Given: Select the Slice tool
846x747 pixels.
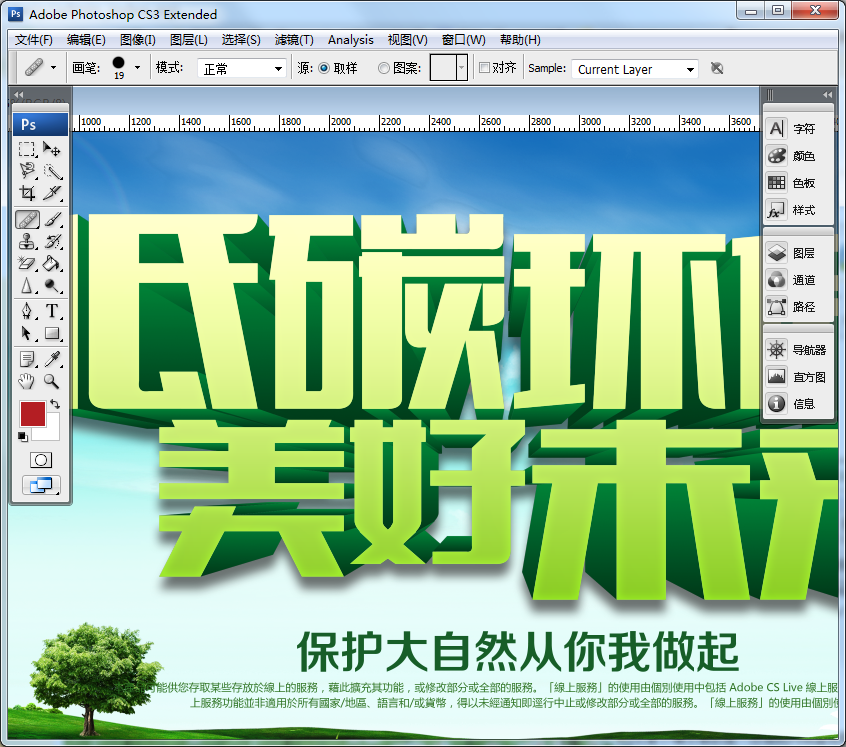Looking at the screenshot, I should (x=52, y=193).
